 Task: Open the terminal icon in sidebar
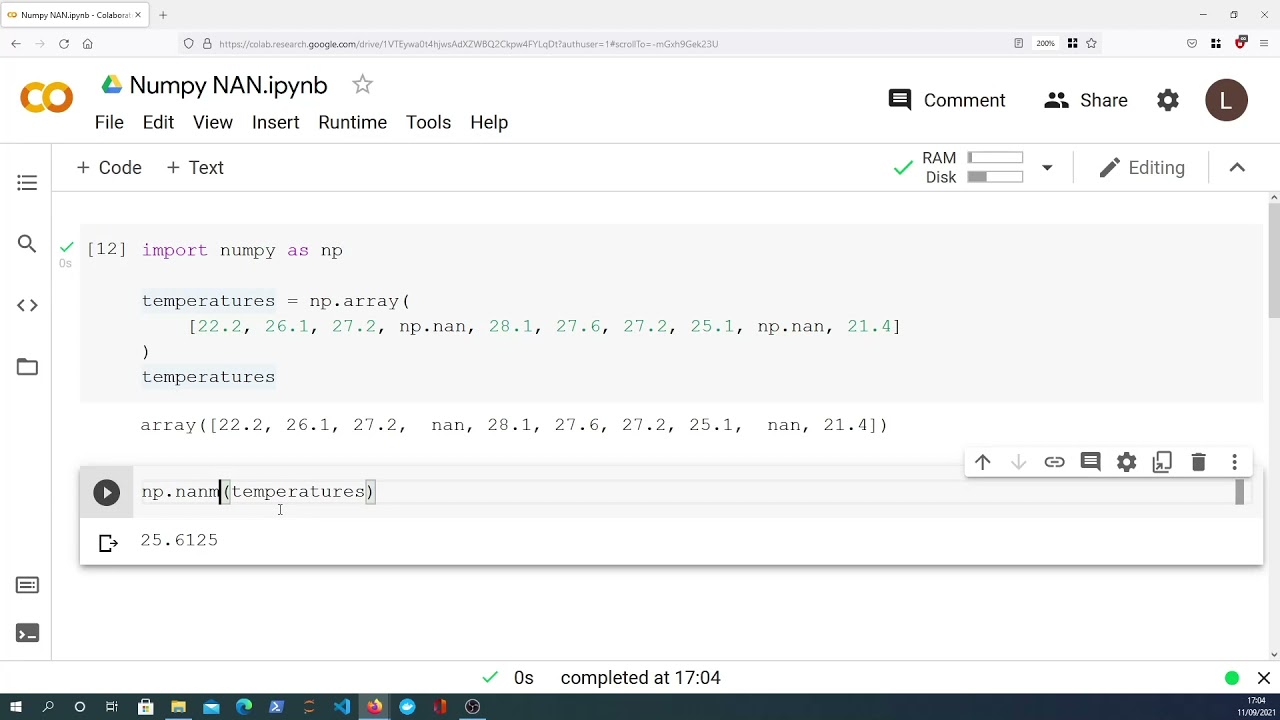(x=27, y=633)
